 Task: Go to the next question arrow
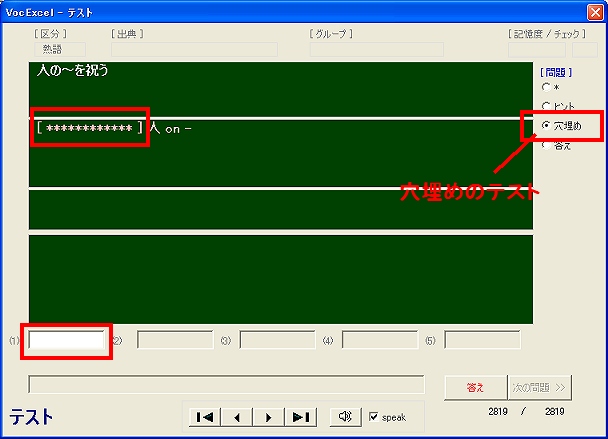pyautogui.click(x=268, y=417)
